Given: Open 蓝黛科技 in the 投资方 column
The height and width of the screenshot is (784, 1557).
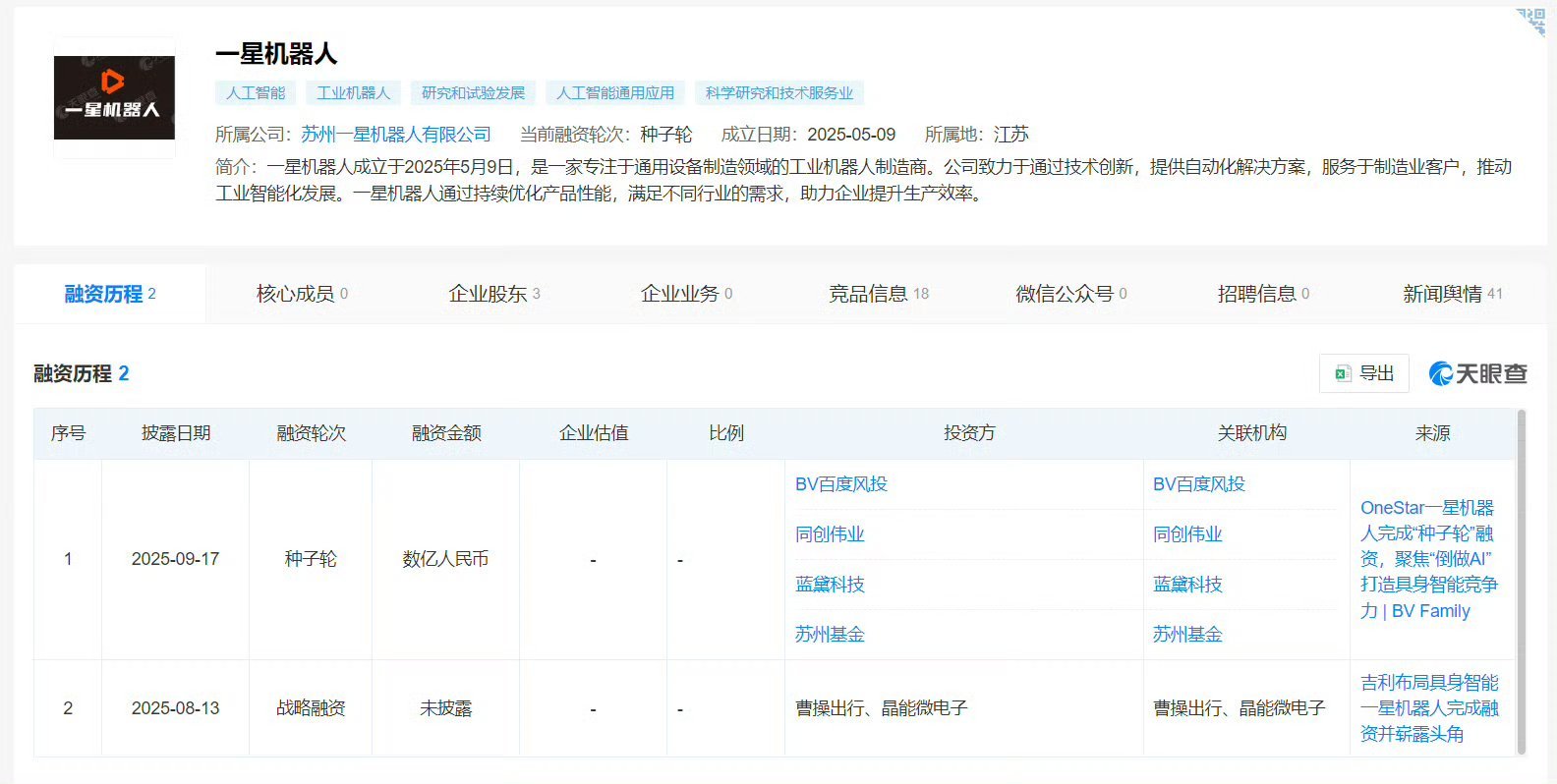Looking at the screenshot, I should tap(830, 585).
